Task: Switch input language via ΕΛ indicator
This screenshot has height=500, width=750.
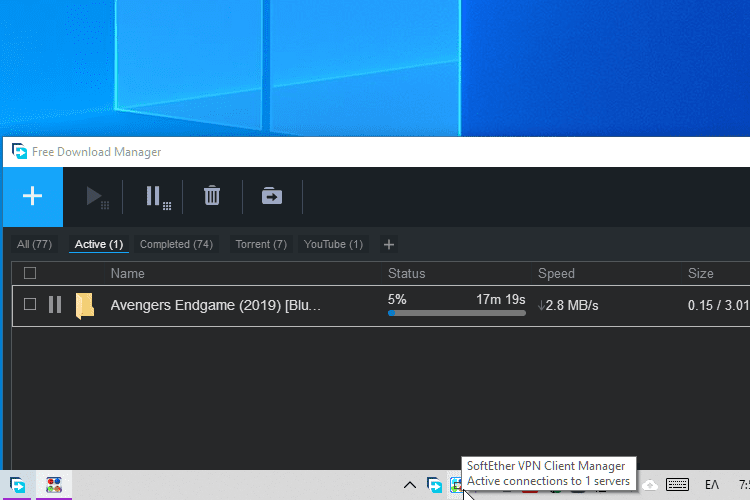Action: (712, 485)
